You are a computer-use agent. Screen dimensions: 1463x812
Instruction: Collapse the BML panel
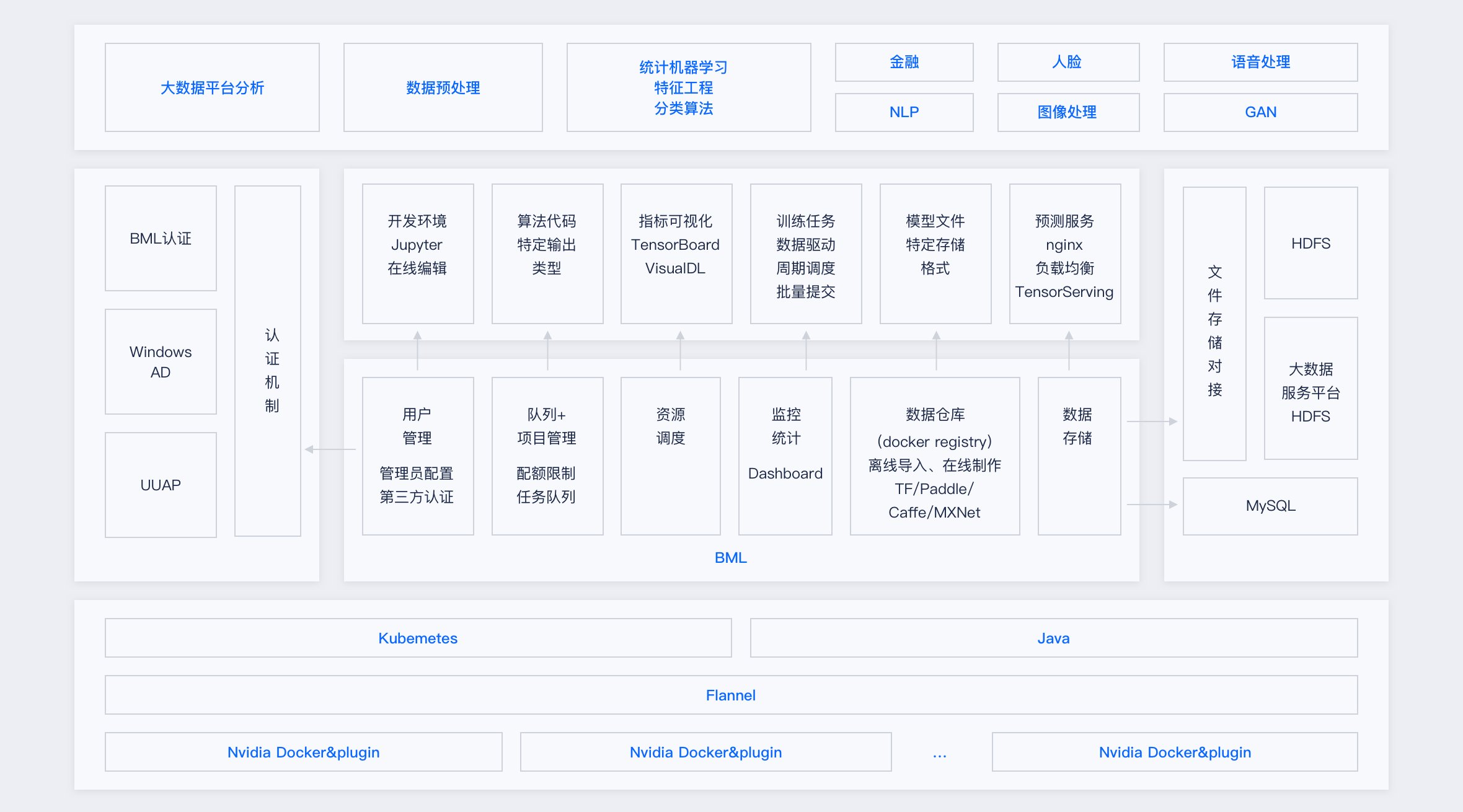point(730,557)
